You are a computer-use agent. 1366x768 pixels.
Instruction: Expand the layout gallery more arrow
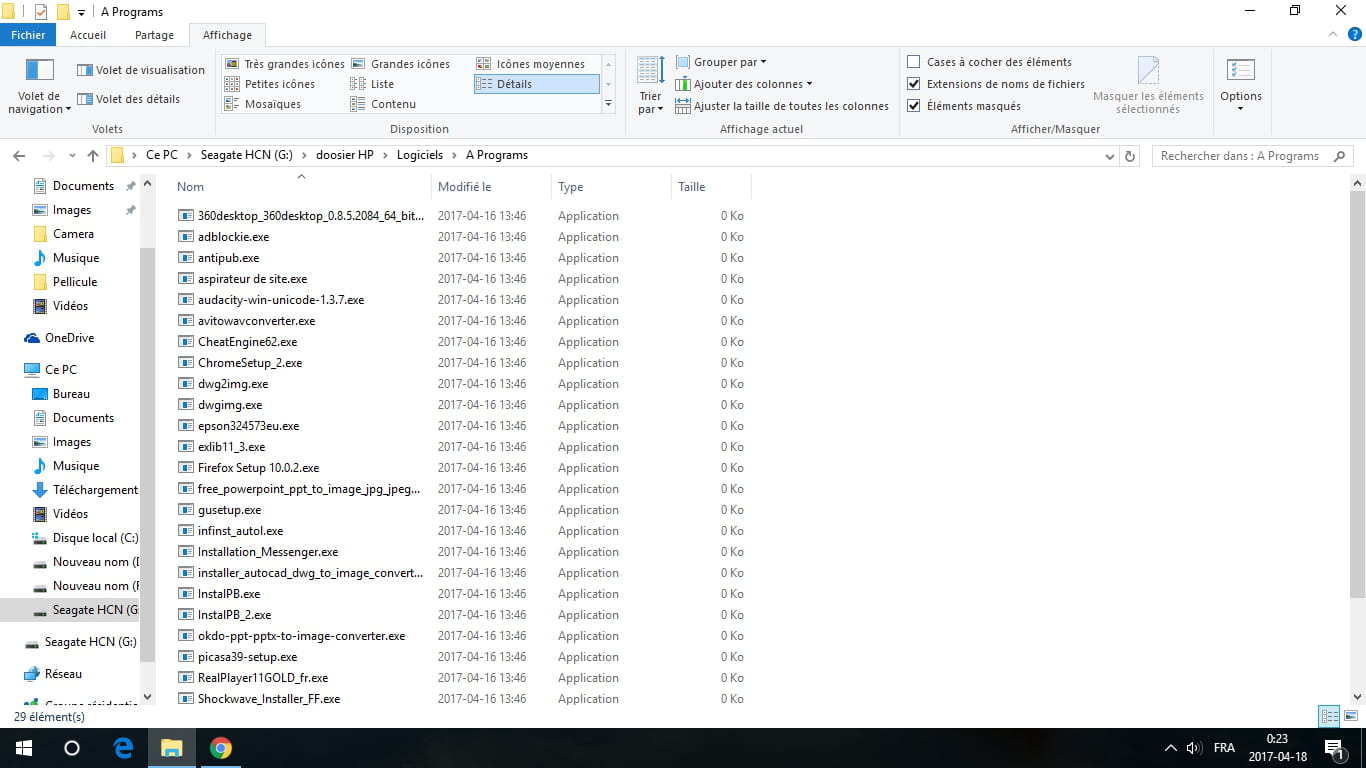click(x=608, y=104)
